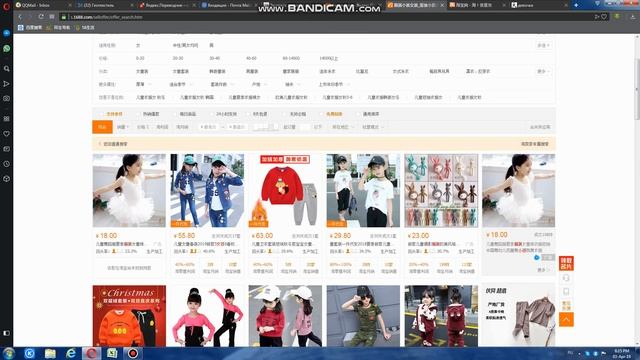Open WhatsApp in Opera sidebar
Screen dimensions: 640x360
click(x=7, y=48)
